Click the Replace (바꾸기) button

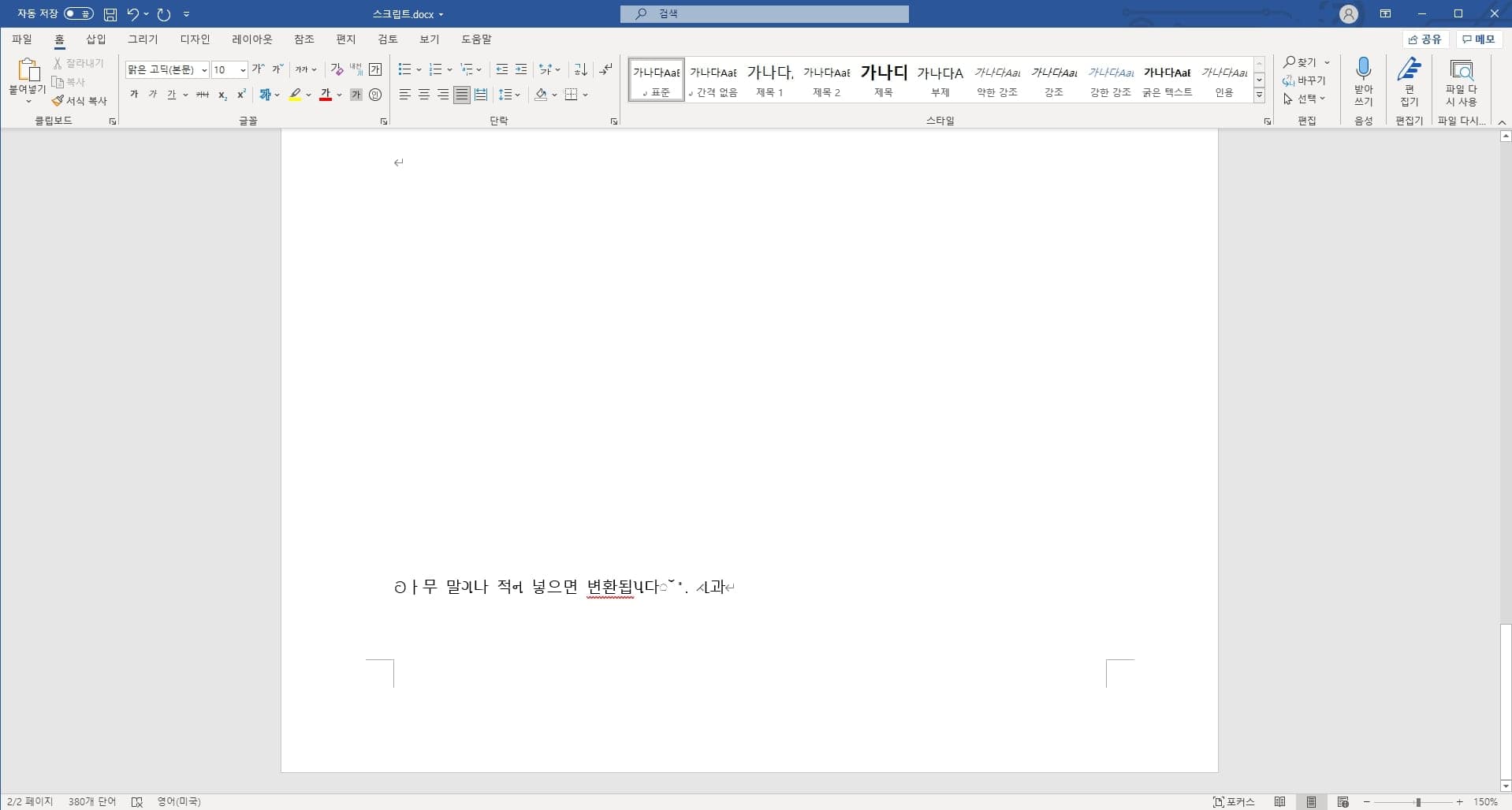(1305, 80)
